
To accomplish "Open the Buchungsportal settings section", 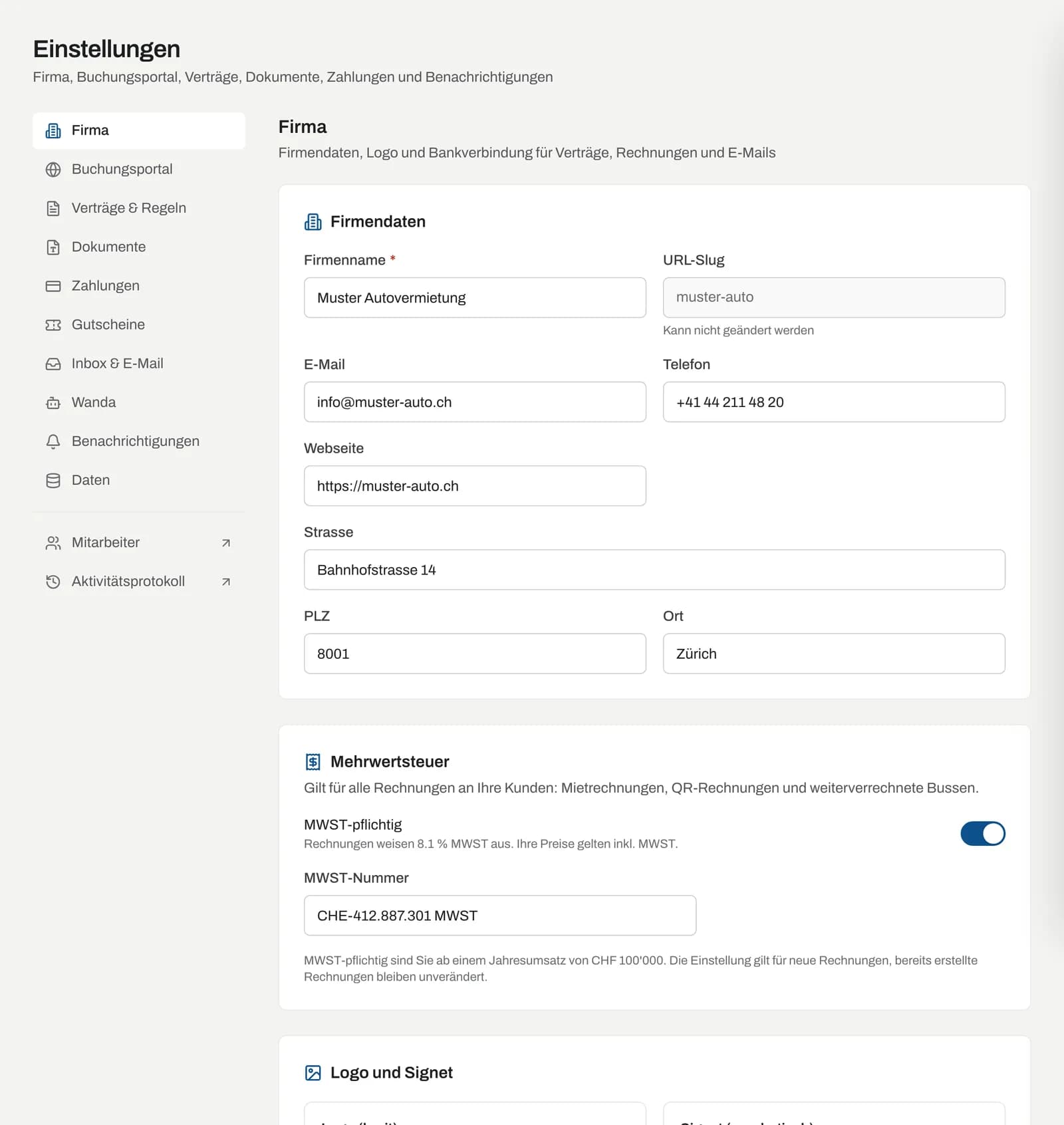I will [x=139, y=170].
